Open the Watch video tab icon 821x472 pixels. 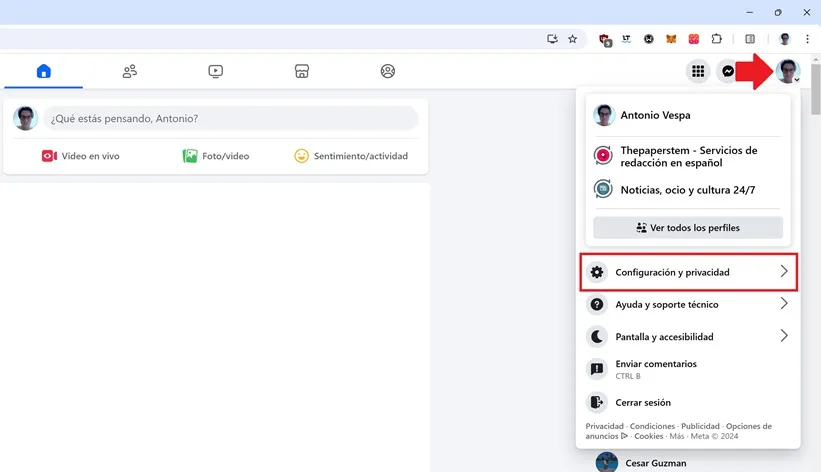point(215,71)
